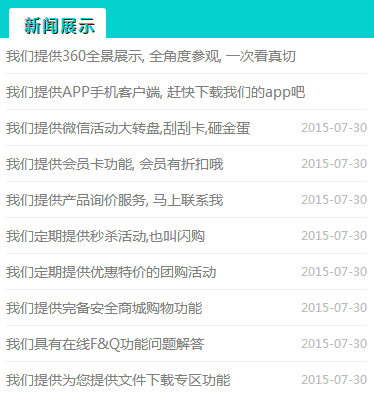Screen dimensions: 374x396
Task: Open the 团购活动 news item
Action: coord(111,272)
